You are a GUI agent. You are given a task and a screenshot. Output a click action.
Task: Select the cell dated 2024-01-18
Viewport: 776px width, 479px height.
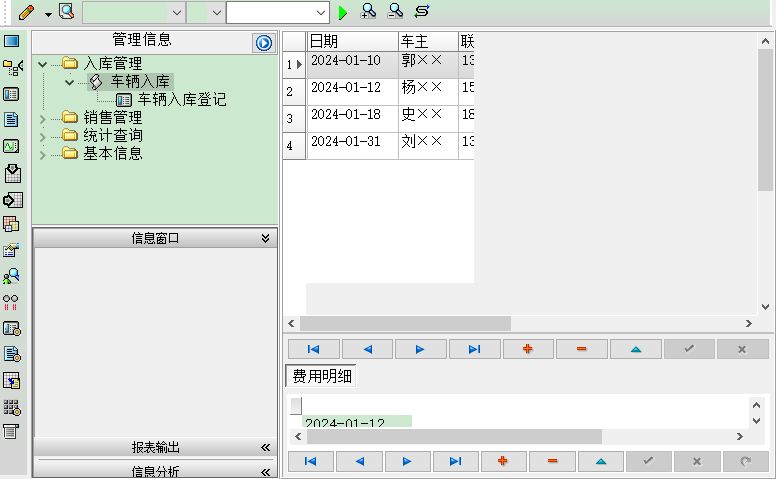(x=352, y=119)
